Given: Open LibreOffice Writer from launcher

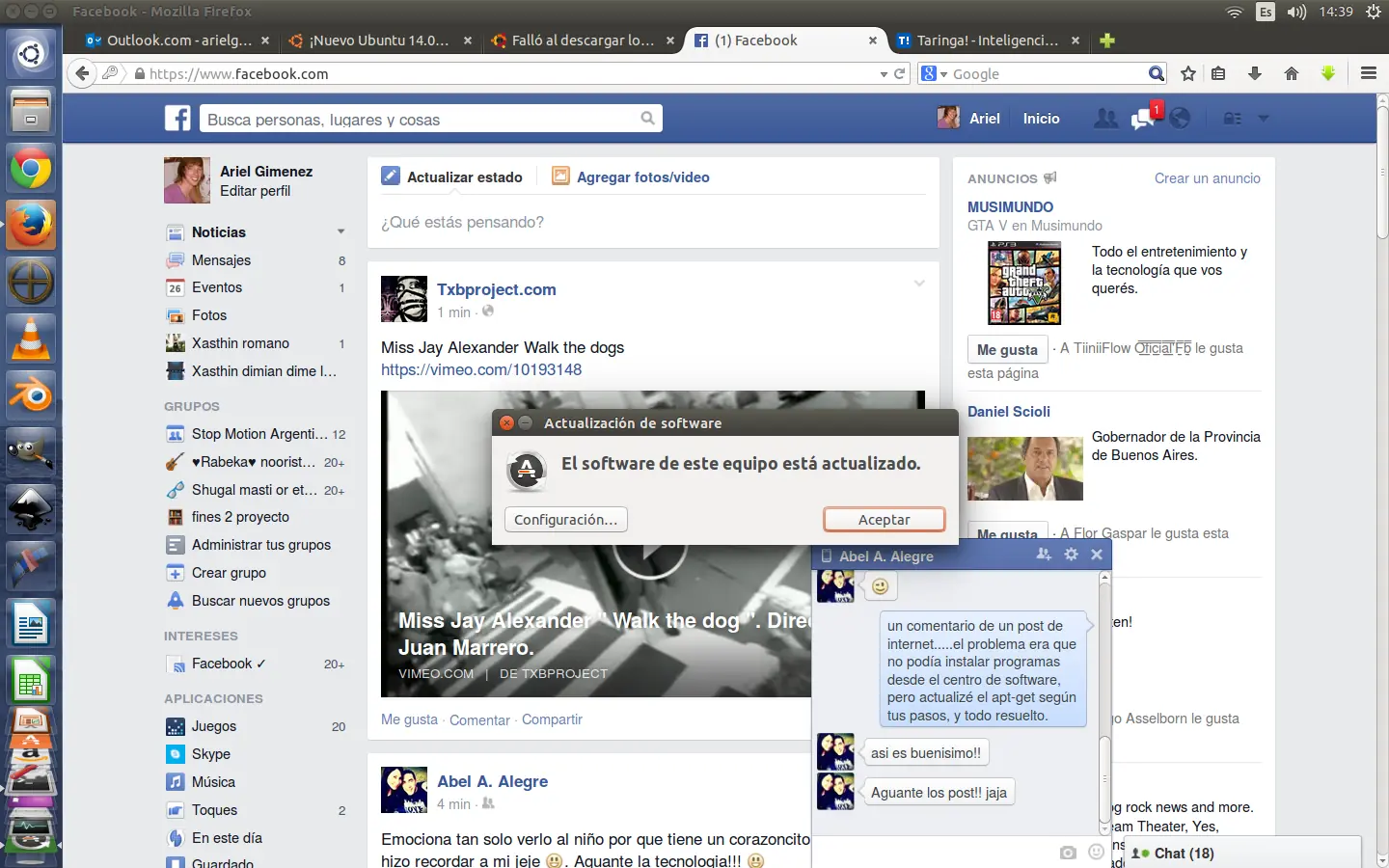Looking at the screenshot, I should tap(31, 625).
